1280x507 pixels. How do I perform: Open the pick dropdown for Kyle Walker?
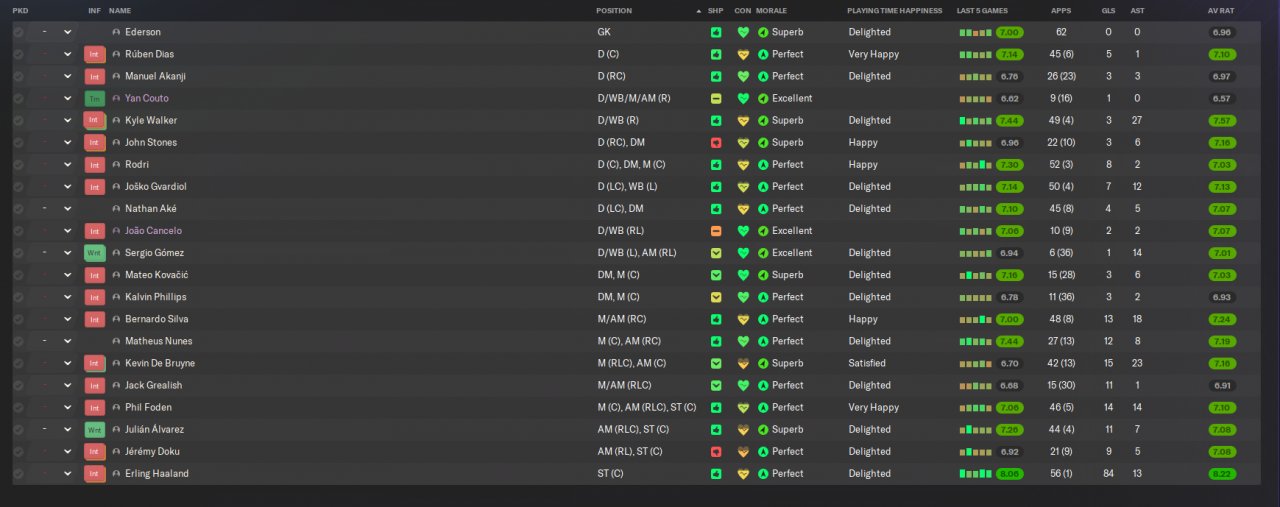tap(67, 120)
